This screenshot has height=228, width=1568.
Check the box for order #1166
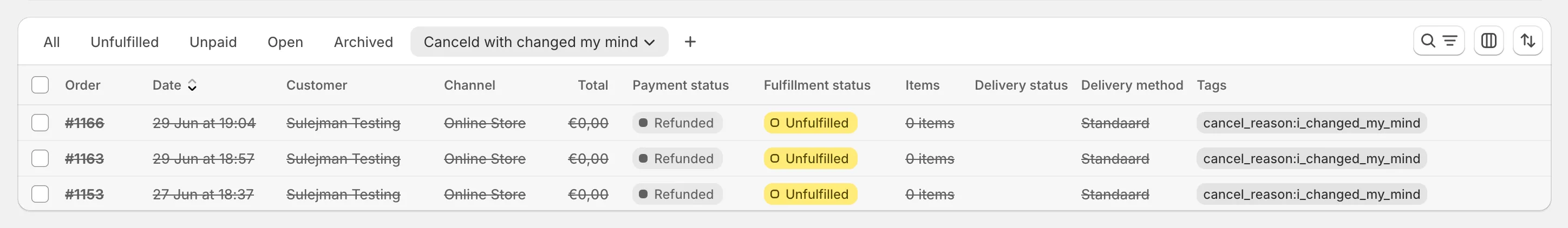coord(40,123)
